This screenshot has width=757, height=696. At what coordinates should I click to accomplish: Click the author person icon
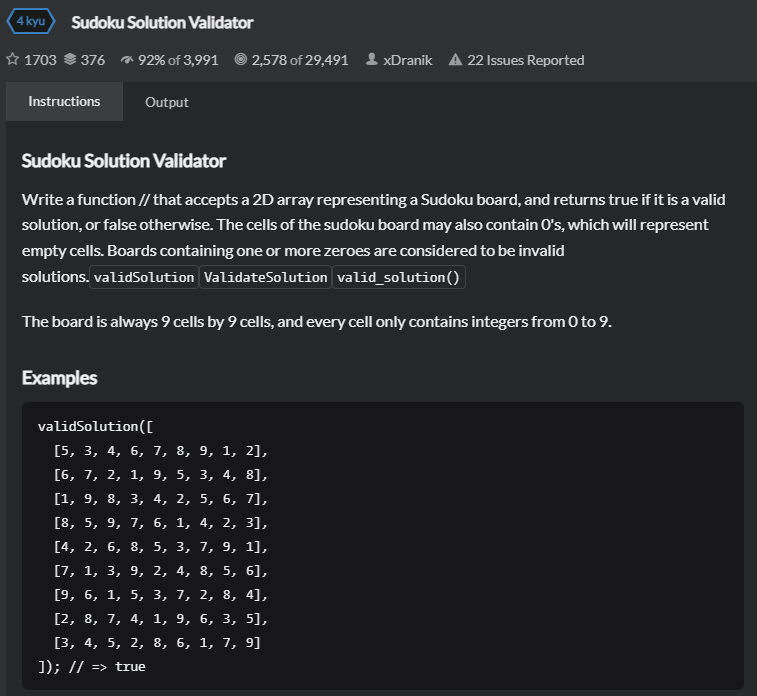pyautogui.click(x=372, y=60)
